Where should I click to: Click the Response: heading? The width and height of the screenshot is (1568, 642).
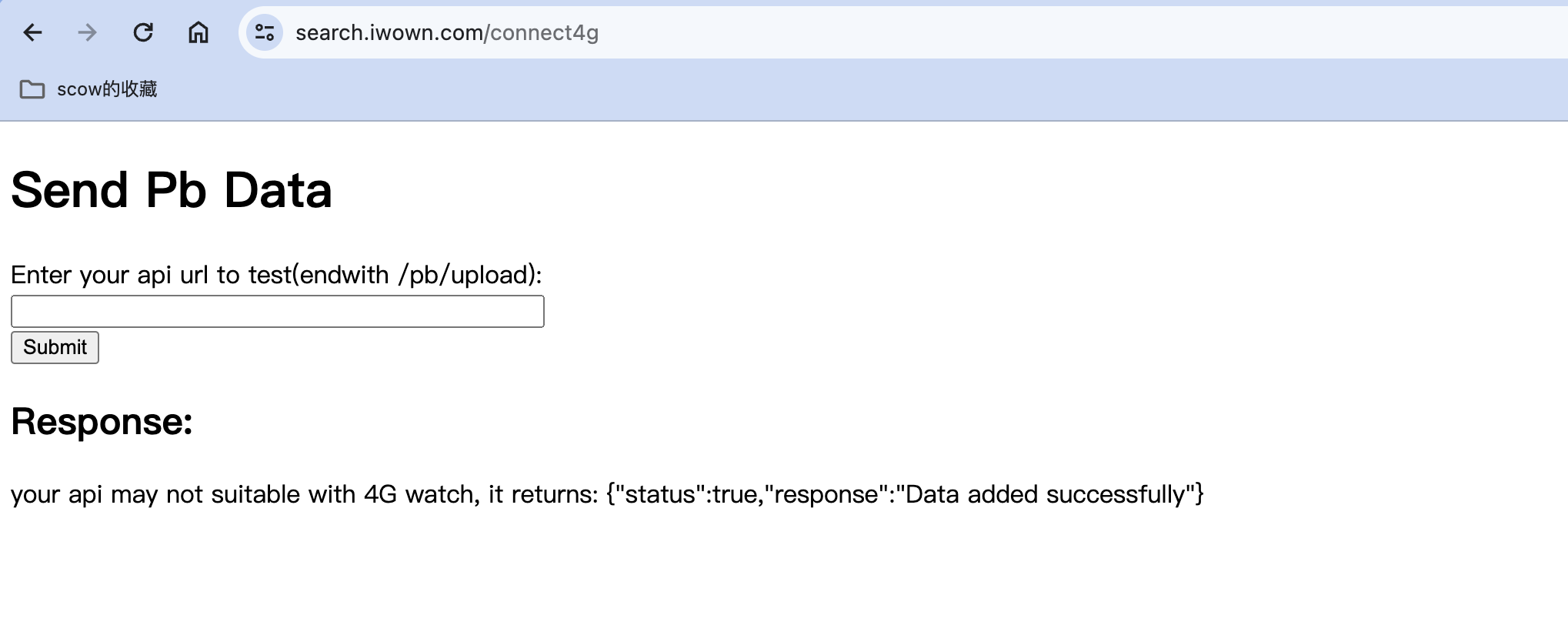pos(102,422)
